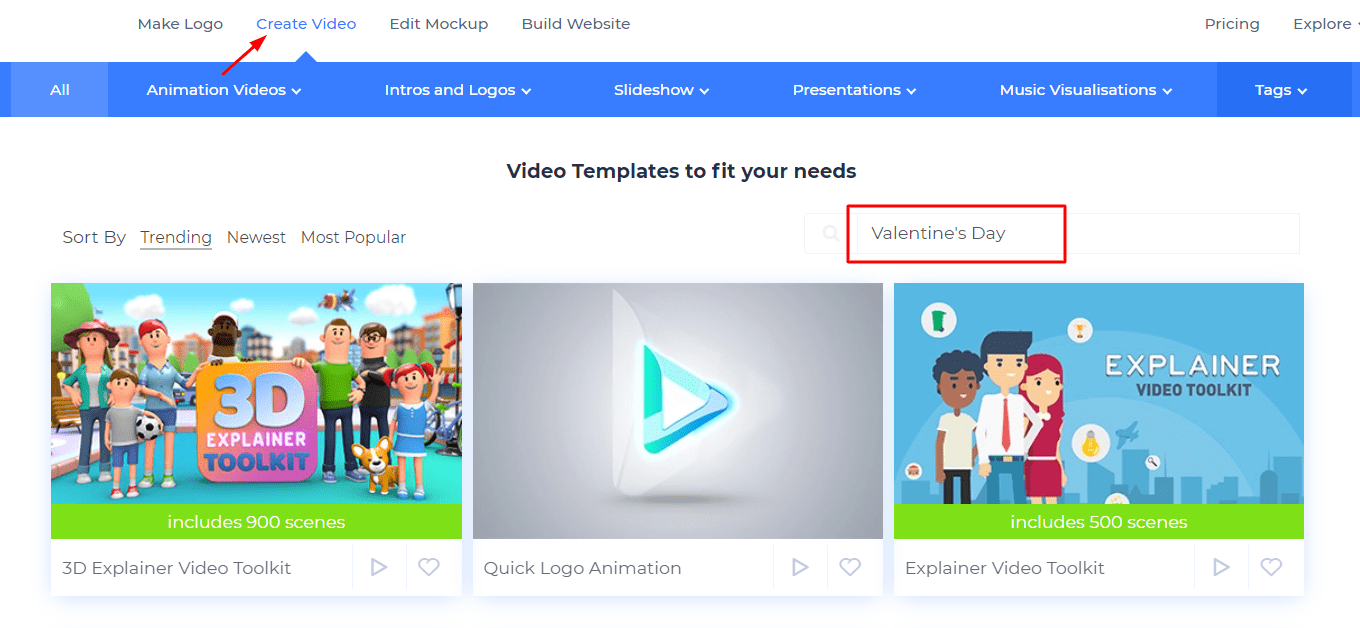Click the search magnifier icon
The height and width of the screenshot is (628, 1360).
click(830, 233)
